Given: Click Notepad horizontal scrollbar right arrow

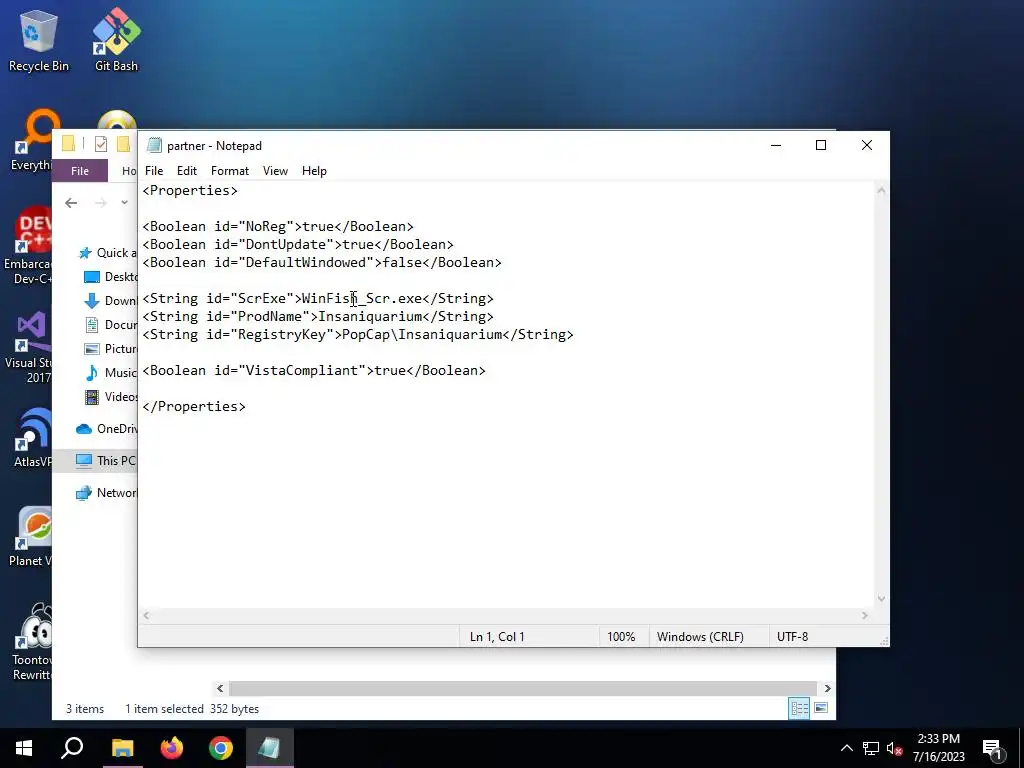Looking at the screenshot, I should [x=865, y=615].
